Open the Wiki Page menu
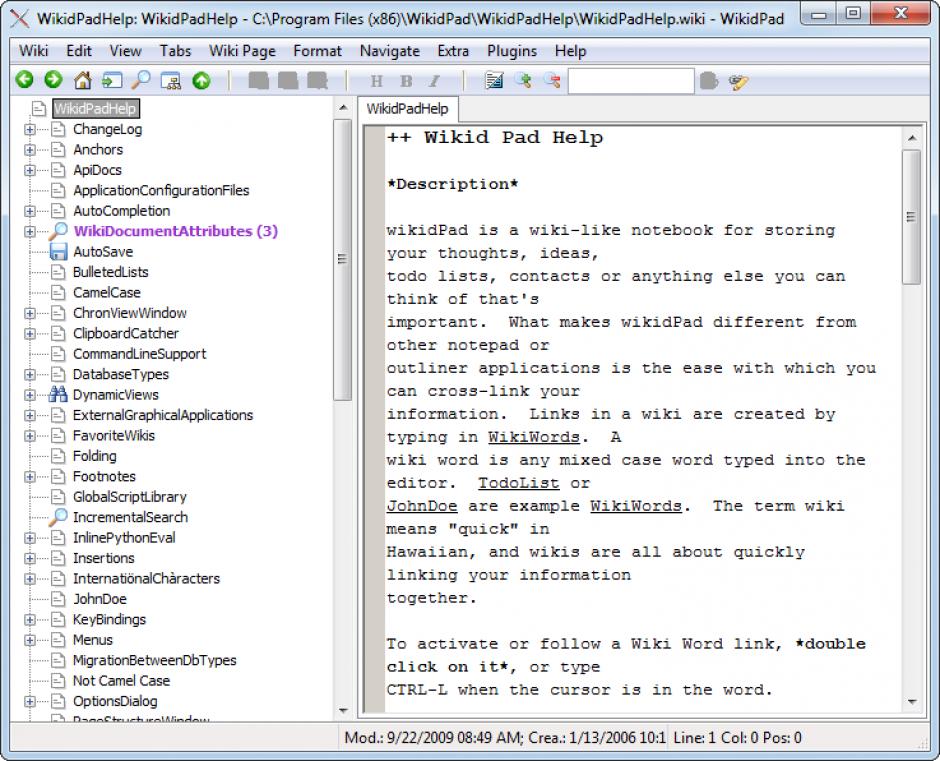This screenshot has width=940, height=761. pyautogui.click(x=242, y=51)
